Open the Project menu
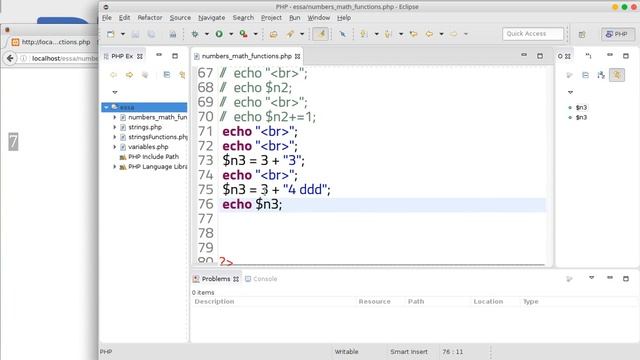The width and height of the screenshot is (640, 360). pyautogui.click(x=271, y=18)
